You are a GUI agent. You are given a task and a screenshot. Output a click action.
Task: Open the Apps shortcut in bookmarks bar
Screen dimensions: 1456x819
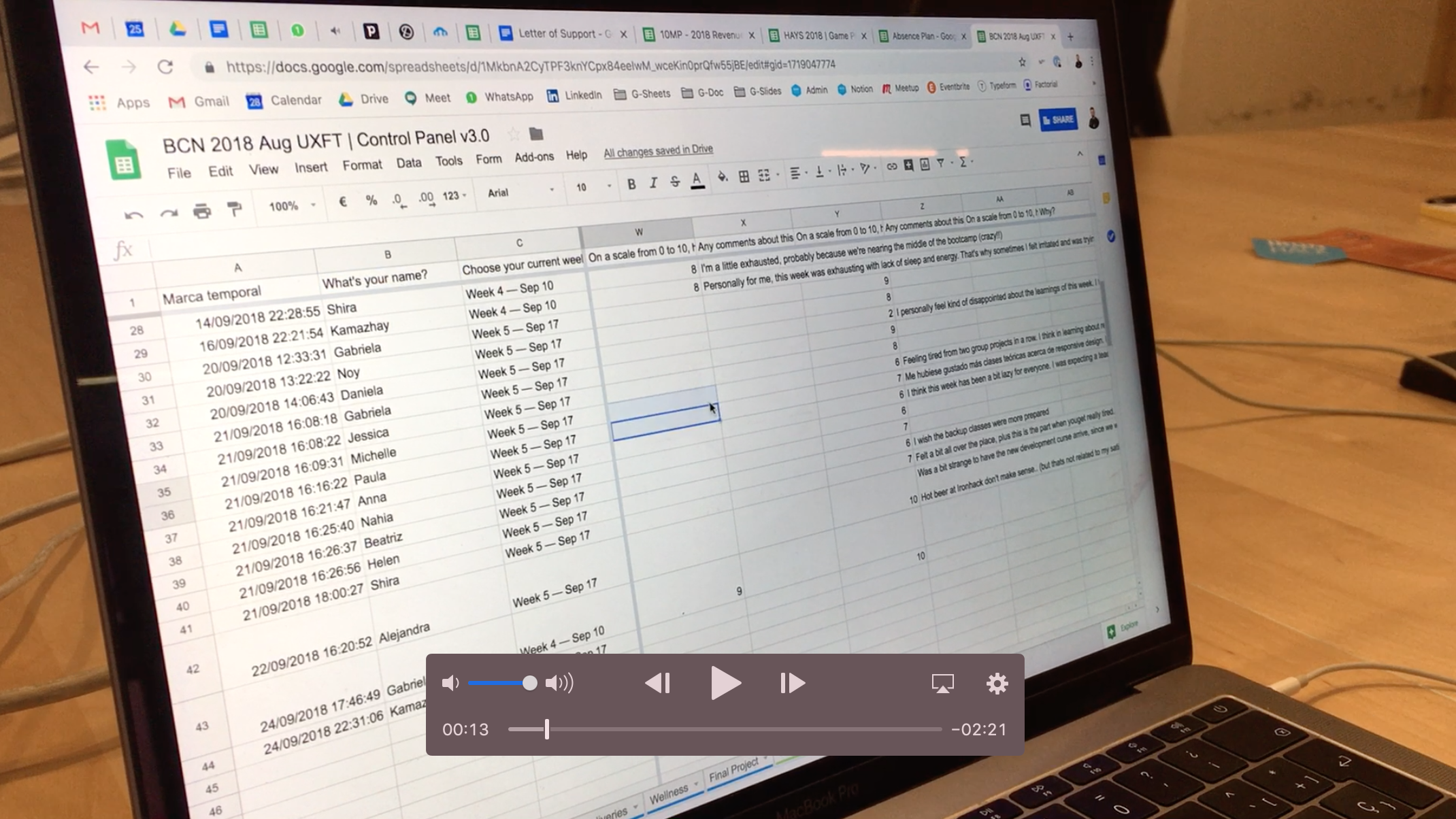119,103
